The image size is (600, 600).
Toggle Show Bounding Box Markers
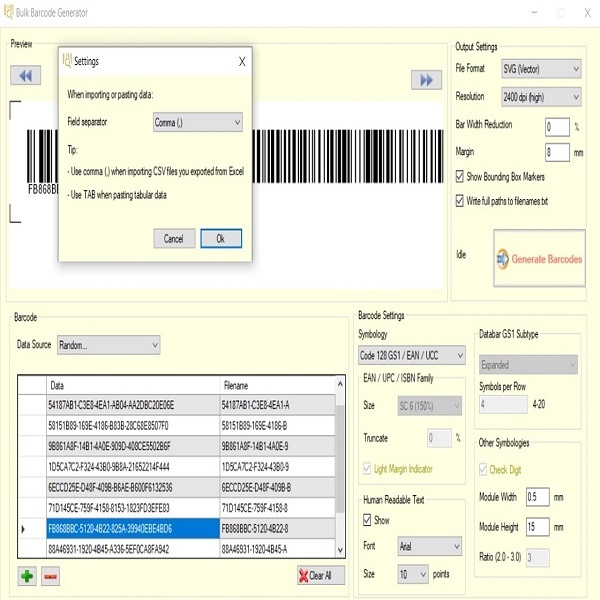(460, 176)
